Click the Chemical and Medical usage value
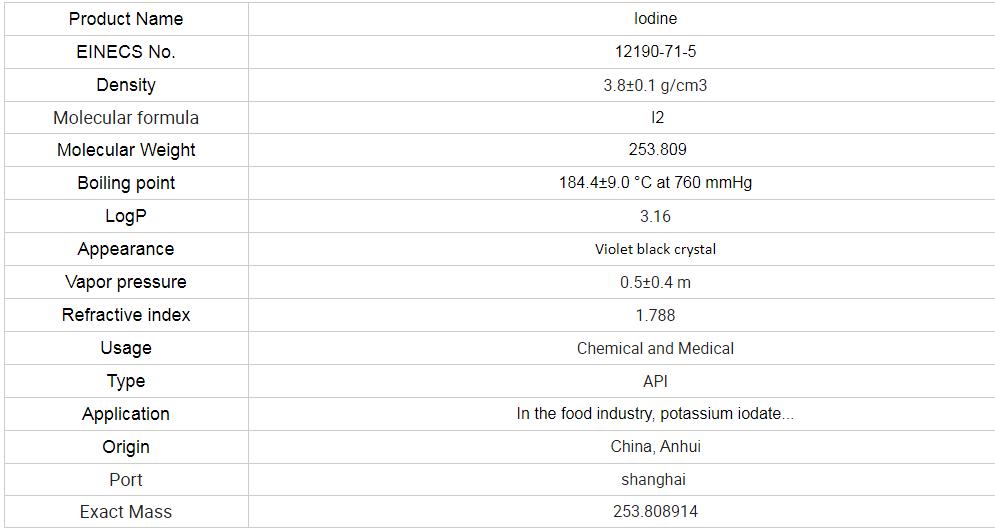The image size is (995, 530). point(655,348)
